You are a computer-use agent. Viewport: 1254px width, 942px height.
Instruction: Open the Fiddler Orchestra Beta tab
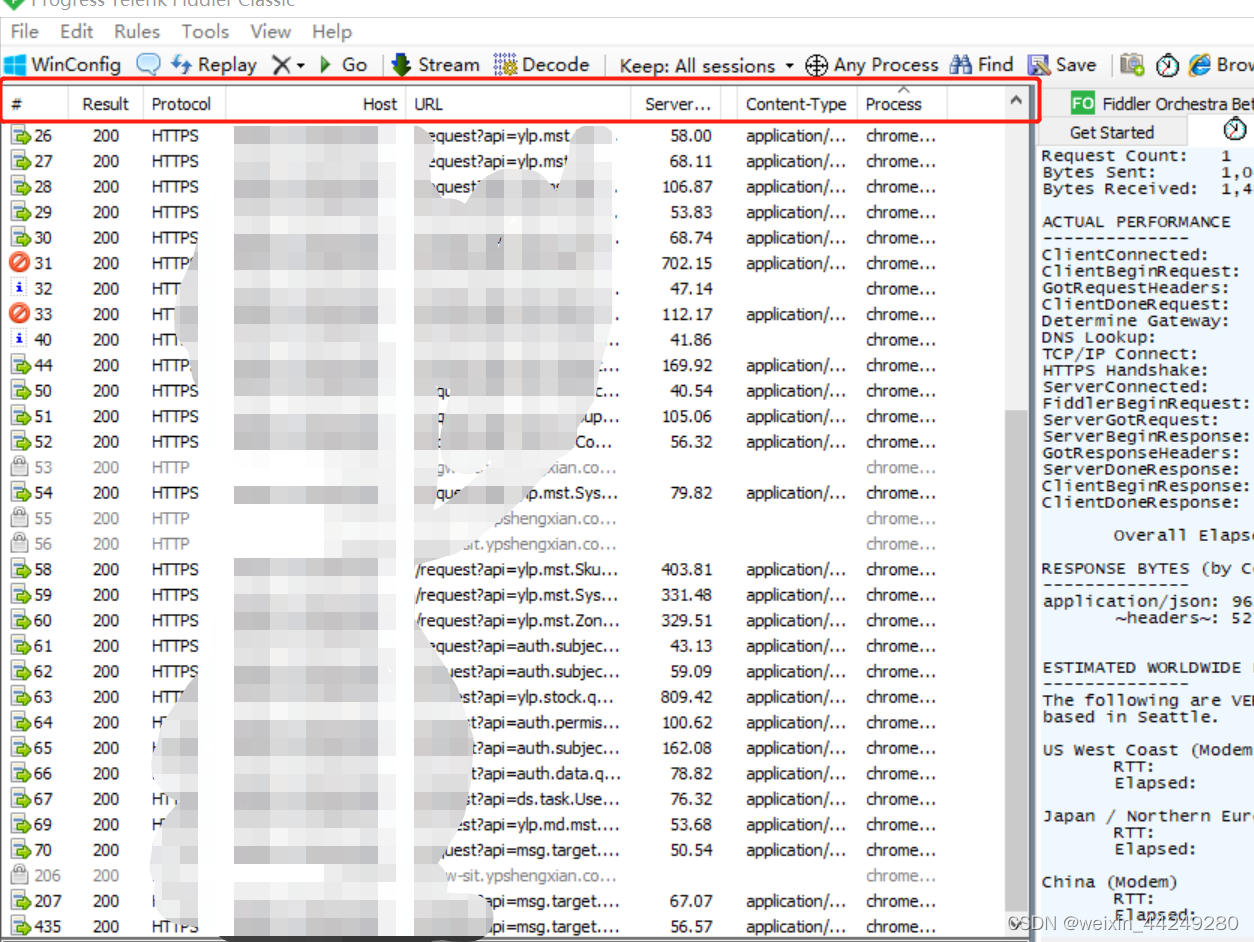[1160, 104]
